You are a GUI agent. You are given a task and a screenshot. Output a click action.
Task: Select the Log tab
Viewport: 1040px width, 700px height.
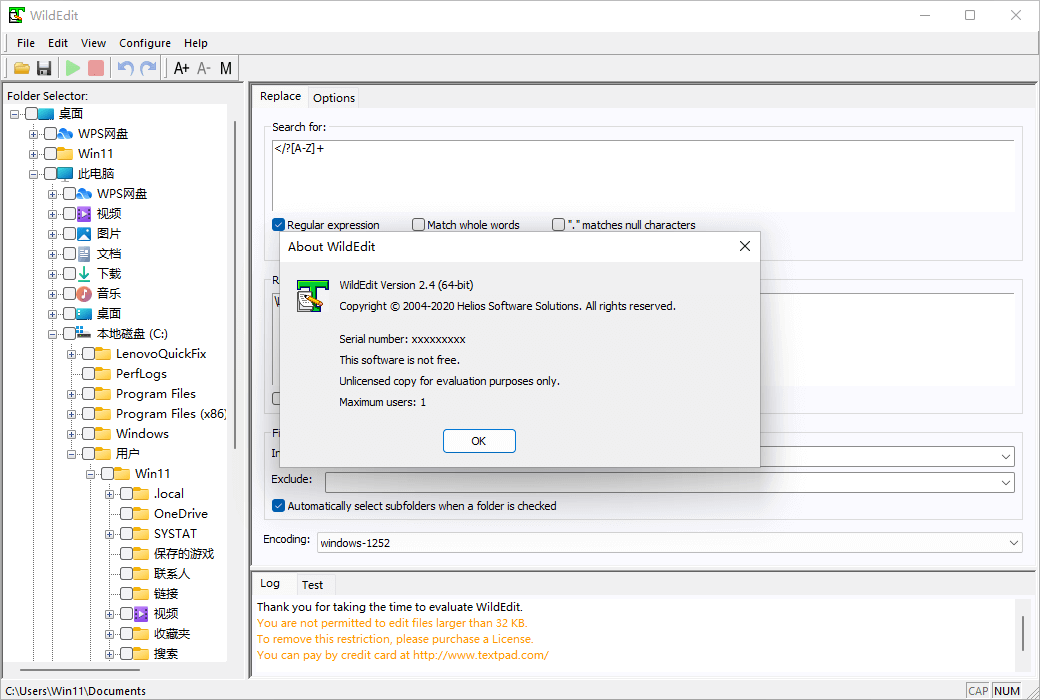click(270, 583)
